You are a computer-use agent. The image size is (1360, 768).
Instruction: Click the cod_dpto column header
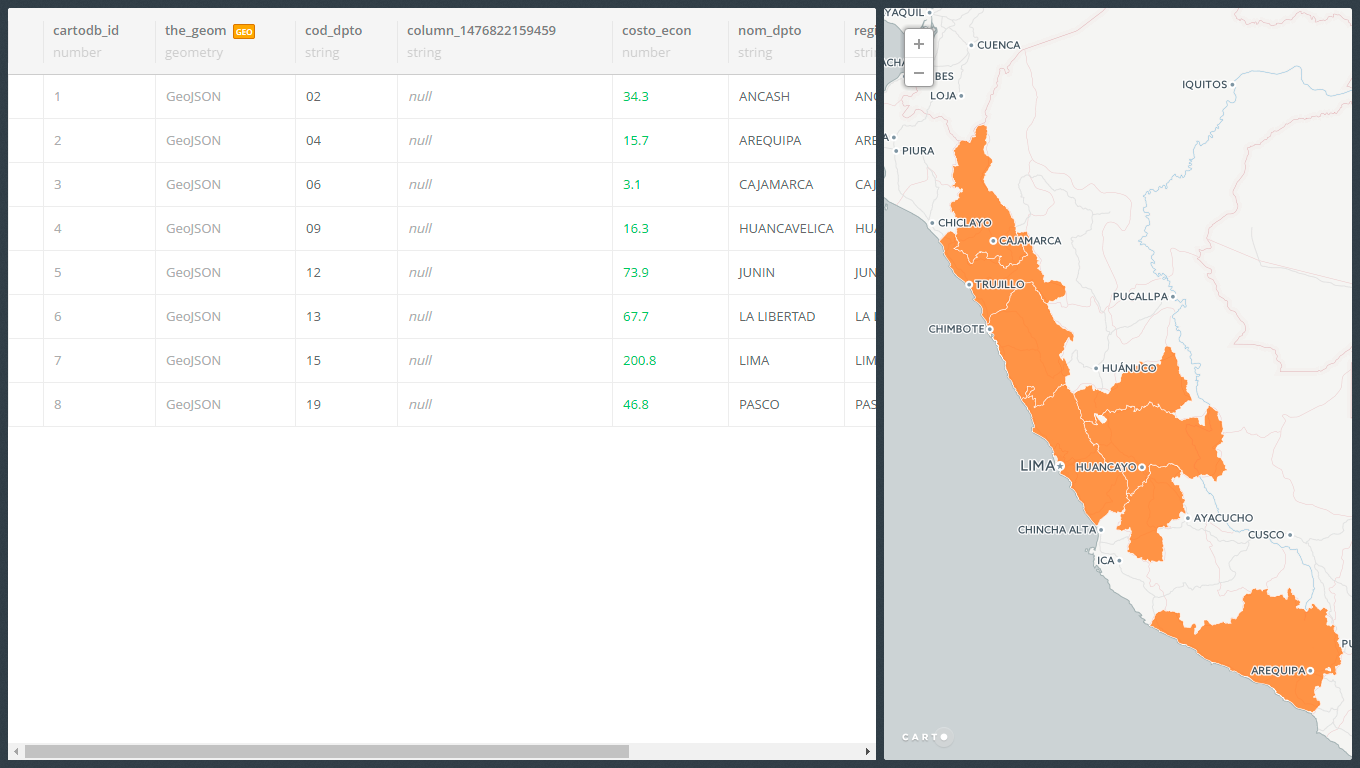333,30
